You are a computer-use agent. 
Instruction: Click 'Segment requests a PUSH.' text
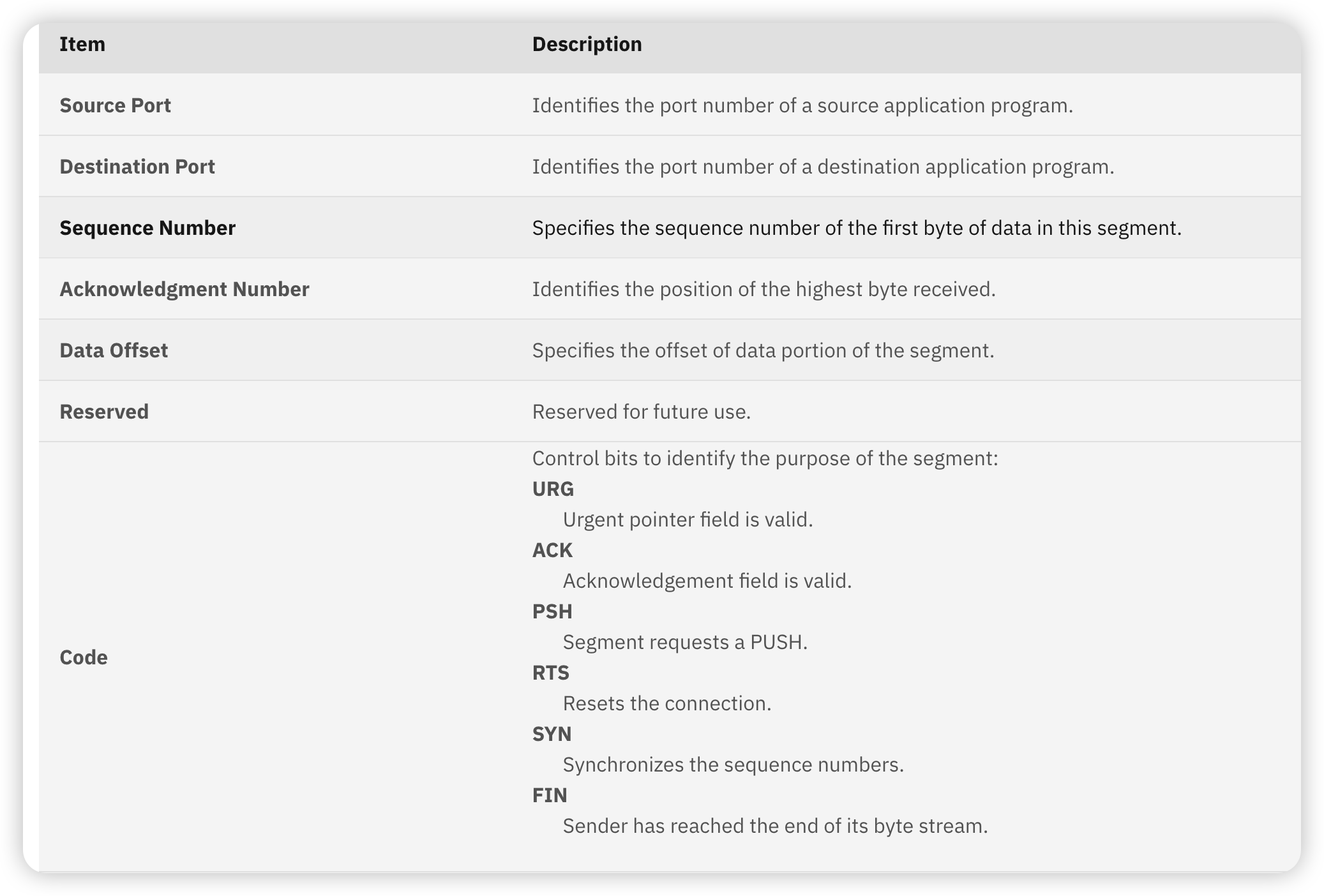685,642
